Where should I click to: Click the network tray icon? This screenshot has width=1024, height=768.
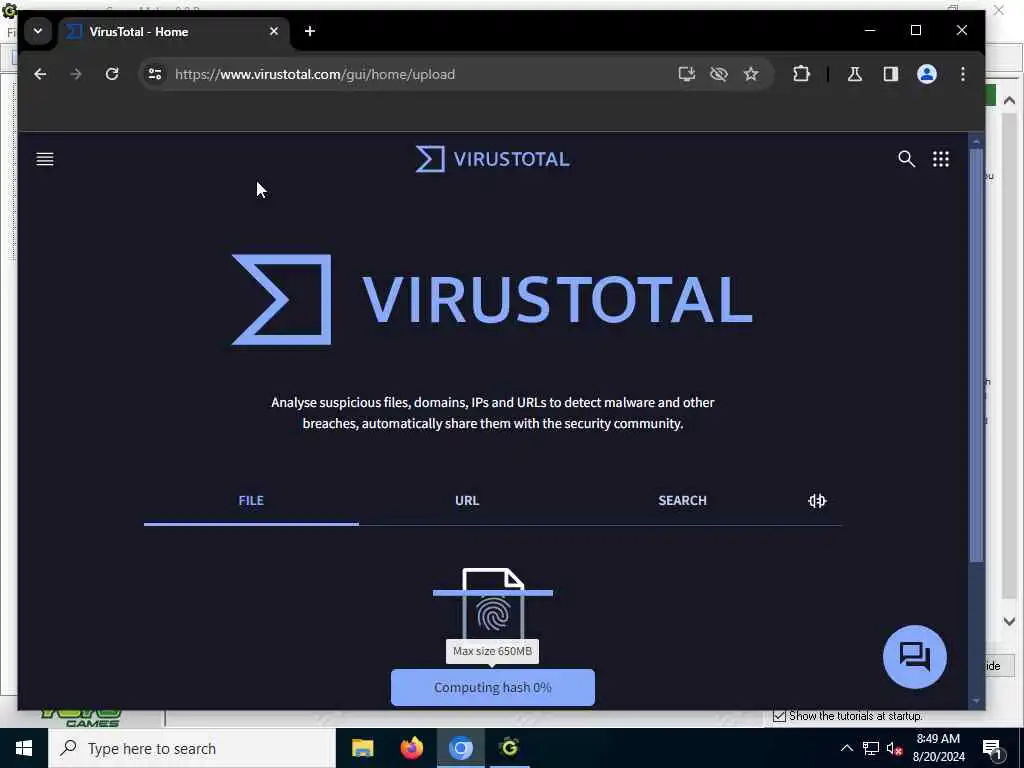coord(871,748)
